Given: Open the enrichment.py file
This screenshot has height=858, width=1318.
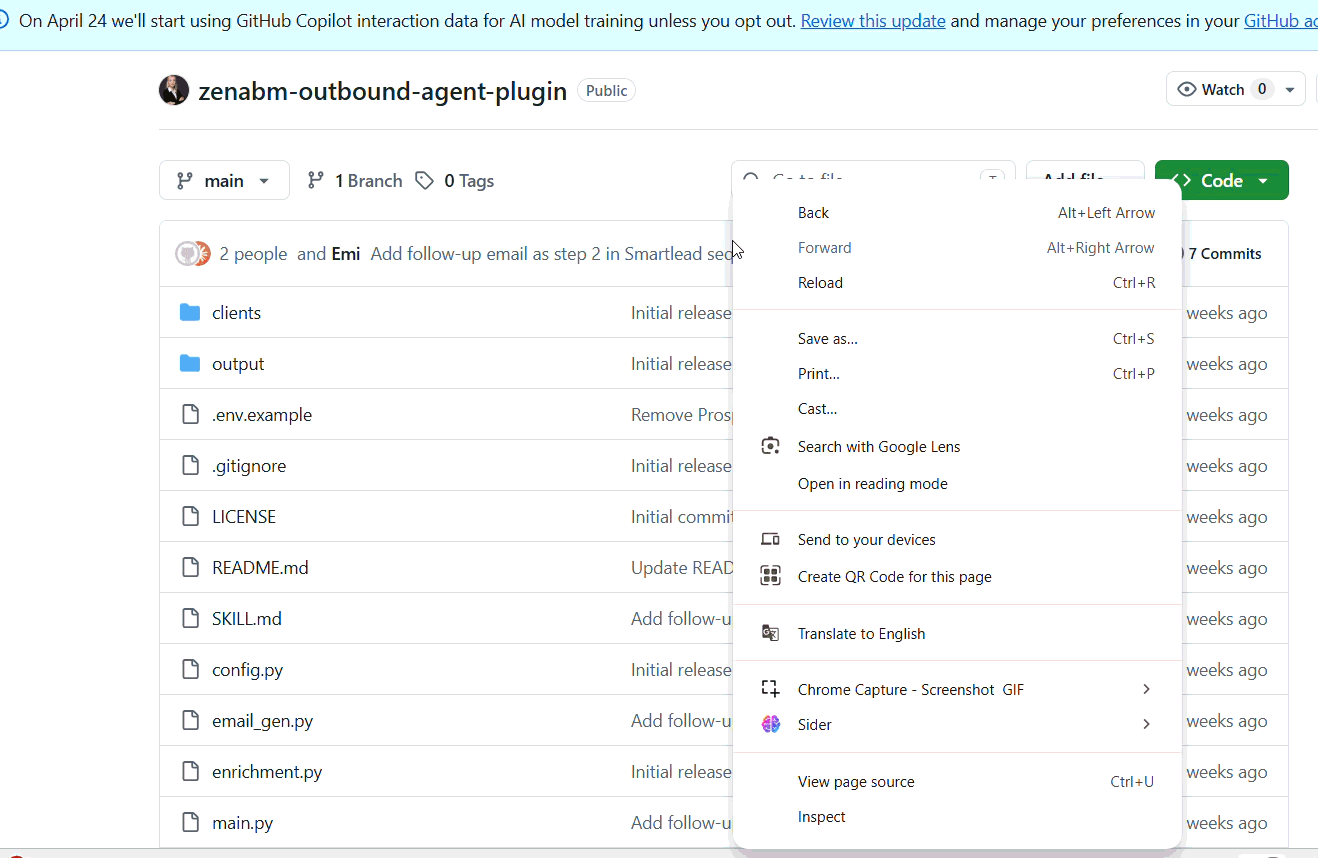Looking at the screenshot, I should click(267, 772).
